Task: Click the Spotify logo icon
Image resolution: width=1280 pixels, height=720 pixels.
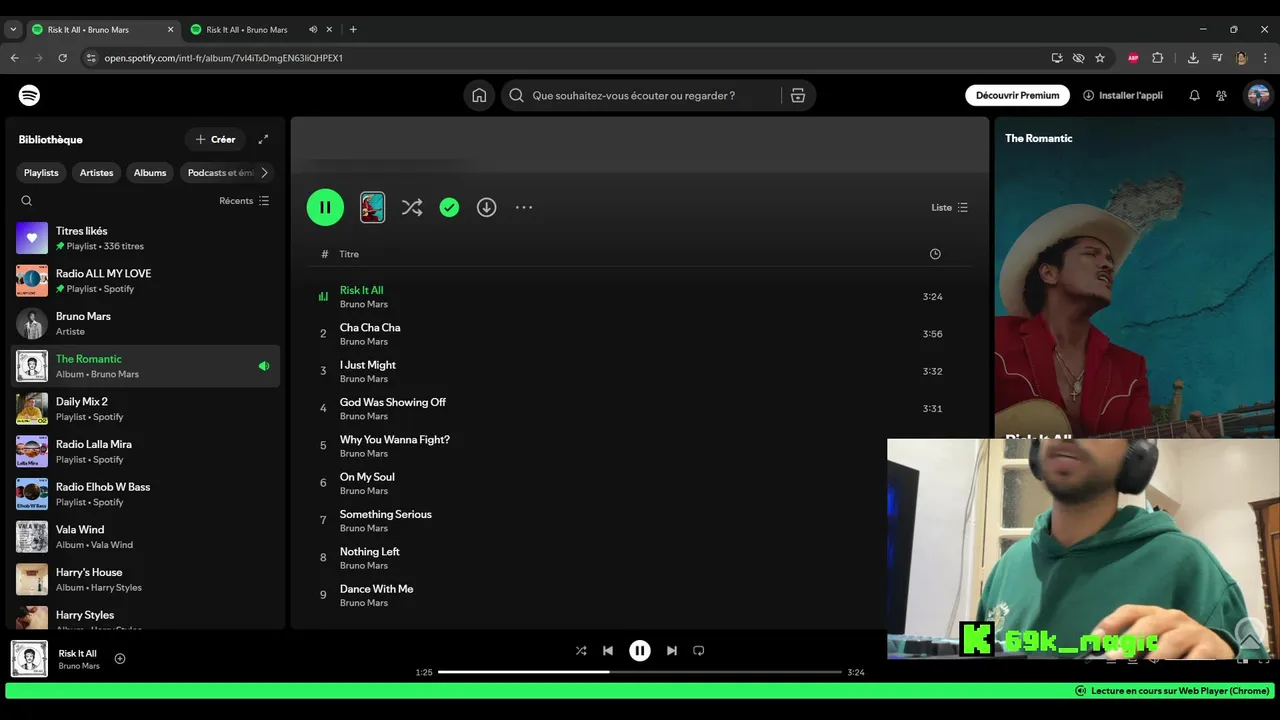Action: pos(29,96)
